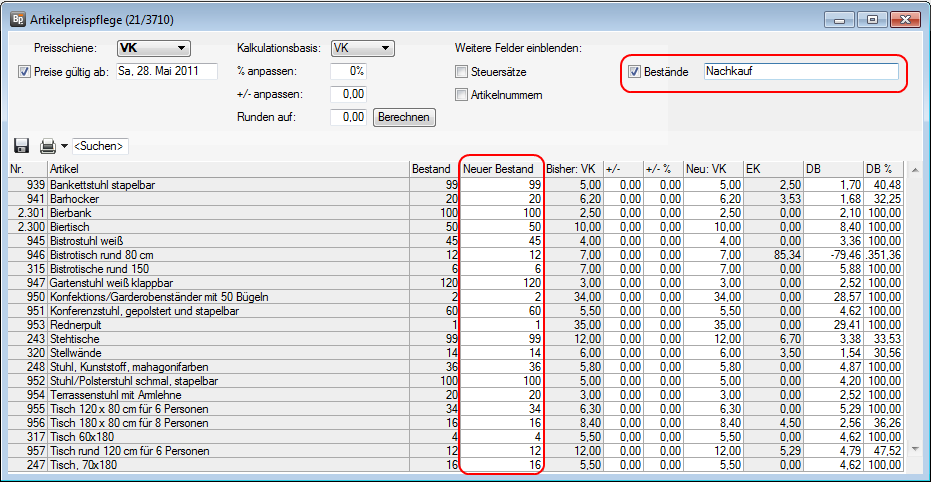Click the 'Neuer Bestand' column header

click(500, 169)
